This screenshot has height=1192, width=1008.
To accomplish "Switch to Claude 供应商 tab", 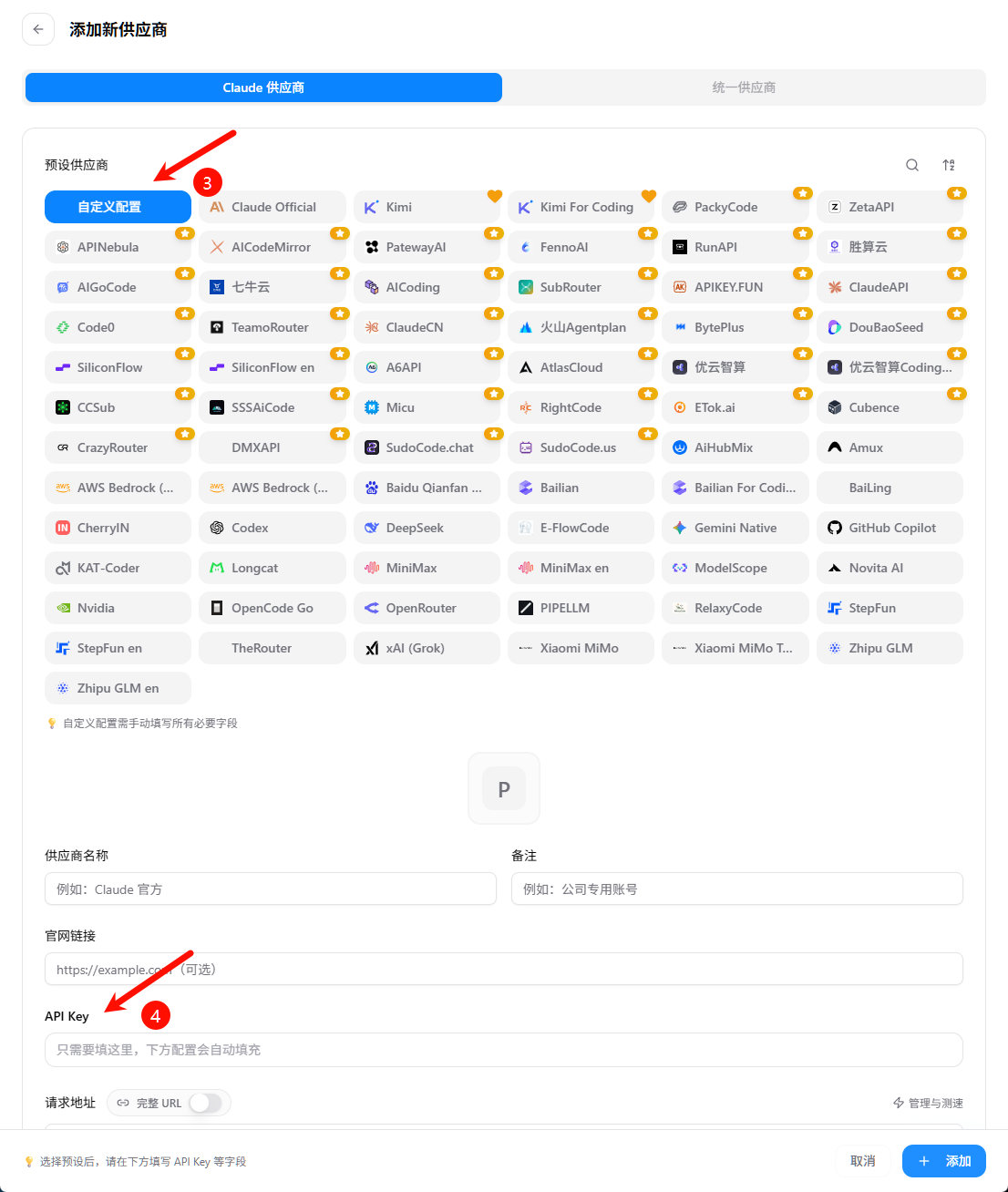I will [x=263, y=87].
